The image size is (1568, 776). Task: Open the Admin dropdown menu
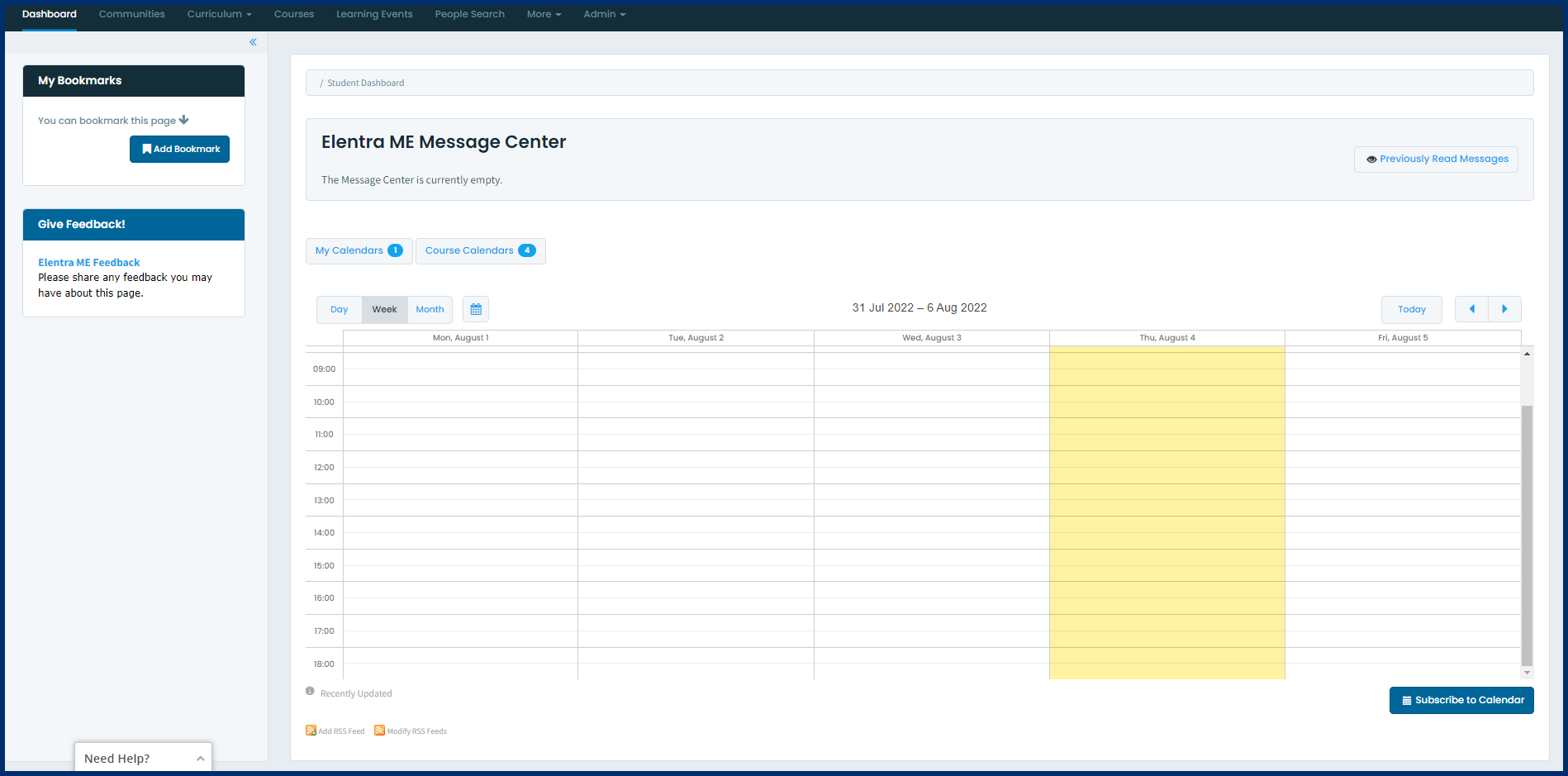coord(605,14)
